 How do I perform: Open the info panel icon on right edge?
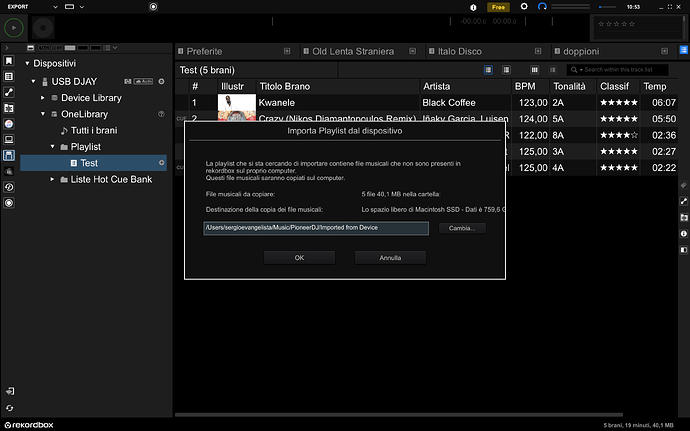pos(683,233)
